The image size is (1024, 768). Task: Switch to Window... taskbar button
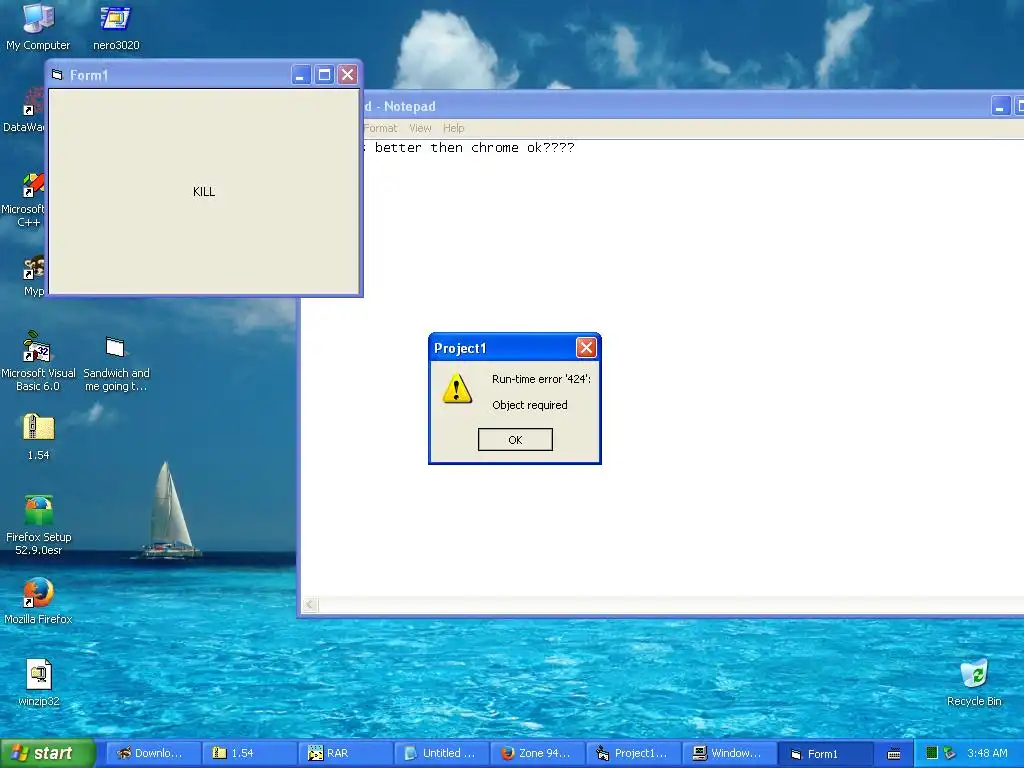click(728, 753)
